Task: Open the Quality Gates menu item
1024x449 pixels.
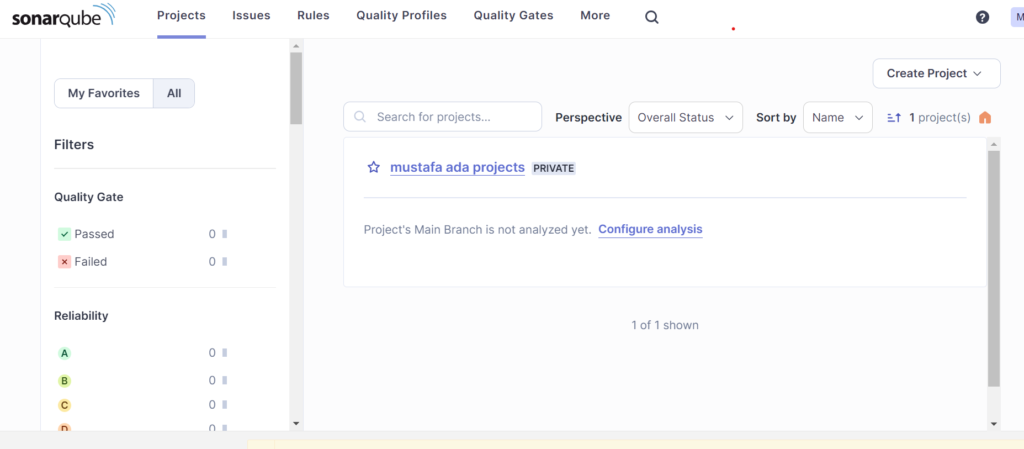Action: (513, 16)
